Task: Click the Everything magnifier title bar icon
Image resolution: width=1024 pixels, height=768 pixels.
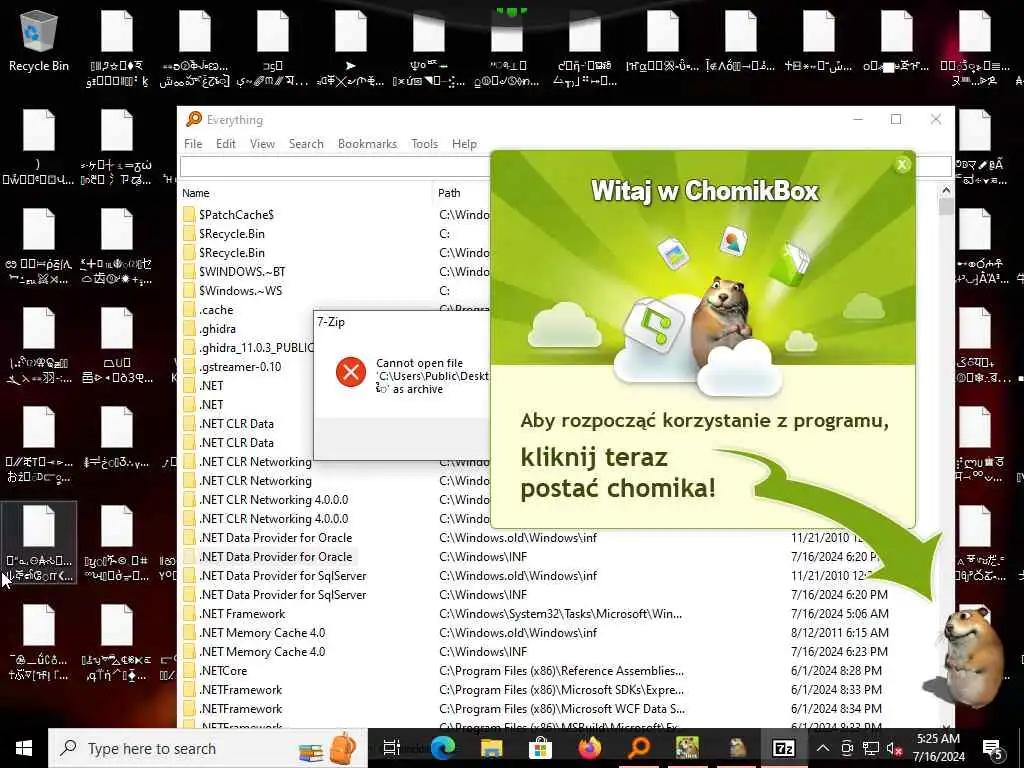Action: pyautogui.click(x=194, y=119)
